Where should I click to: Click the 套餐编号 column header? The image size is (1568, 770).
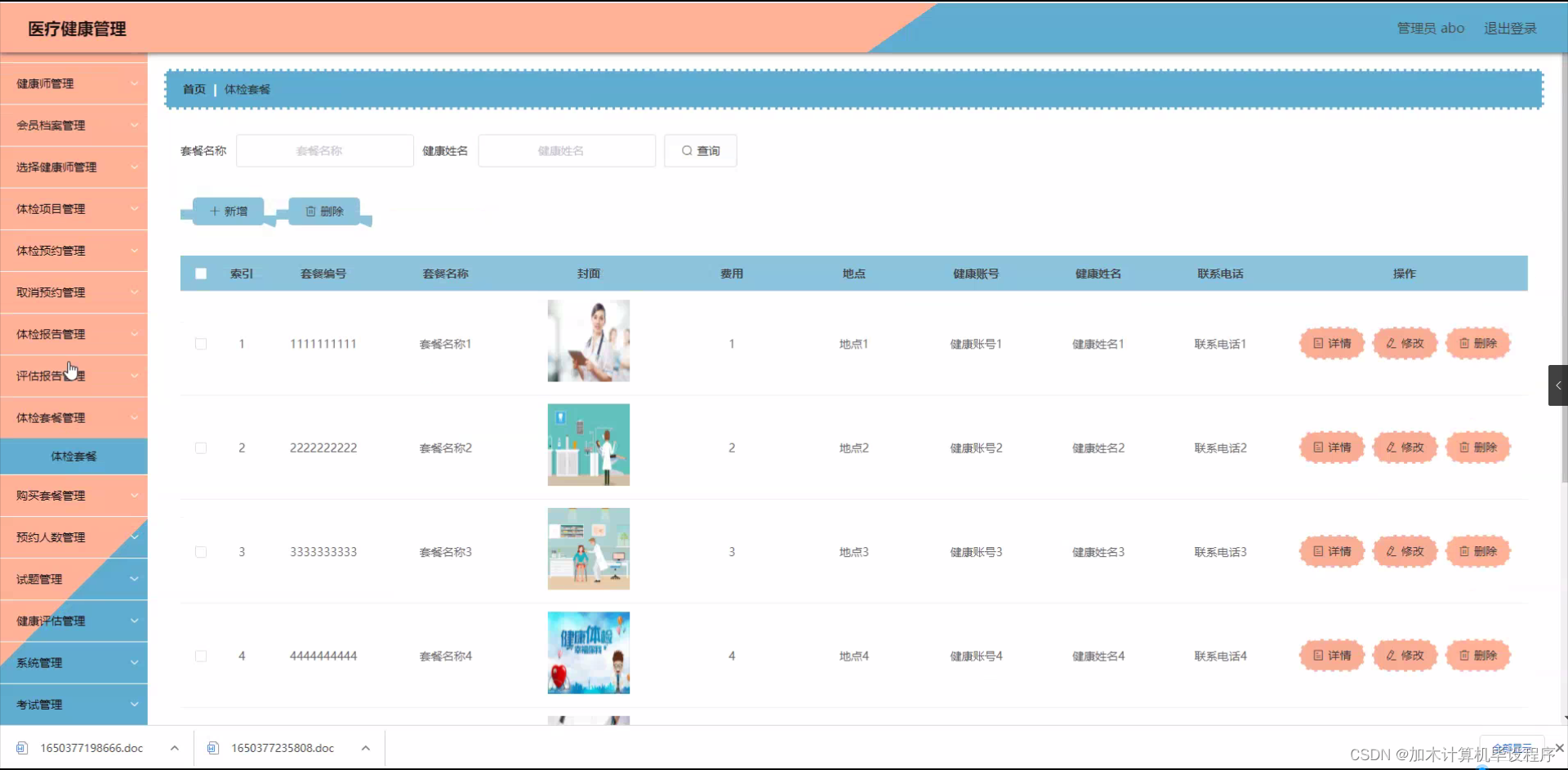pyautogui.click(x=323, y=274)
